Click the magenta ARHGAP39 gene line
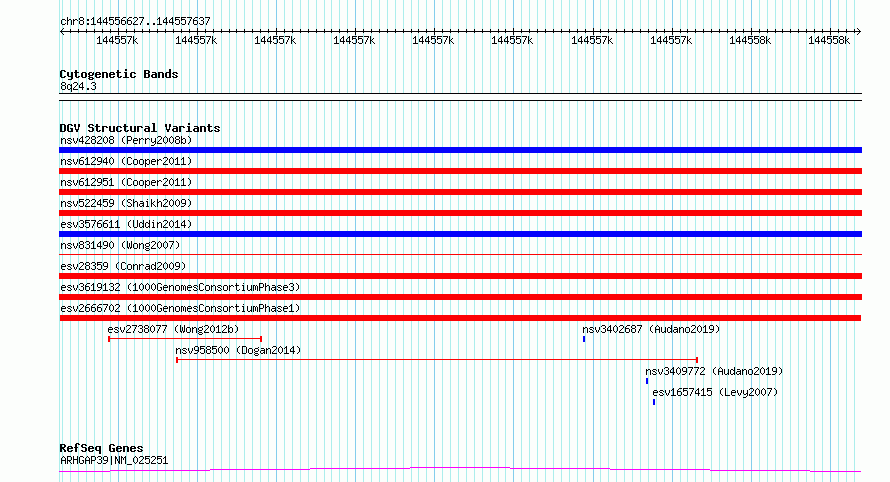The image size is (890, 482). tap(460, 470)
